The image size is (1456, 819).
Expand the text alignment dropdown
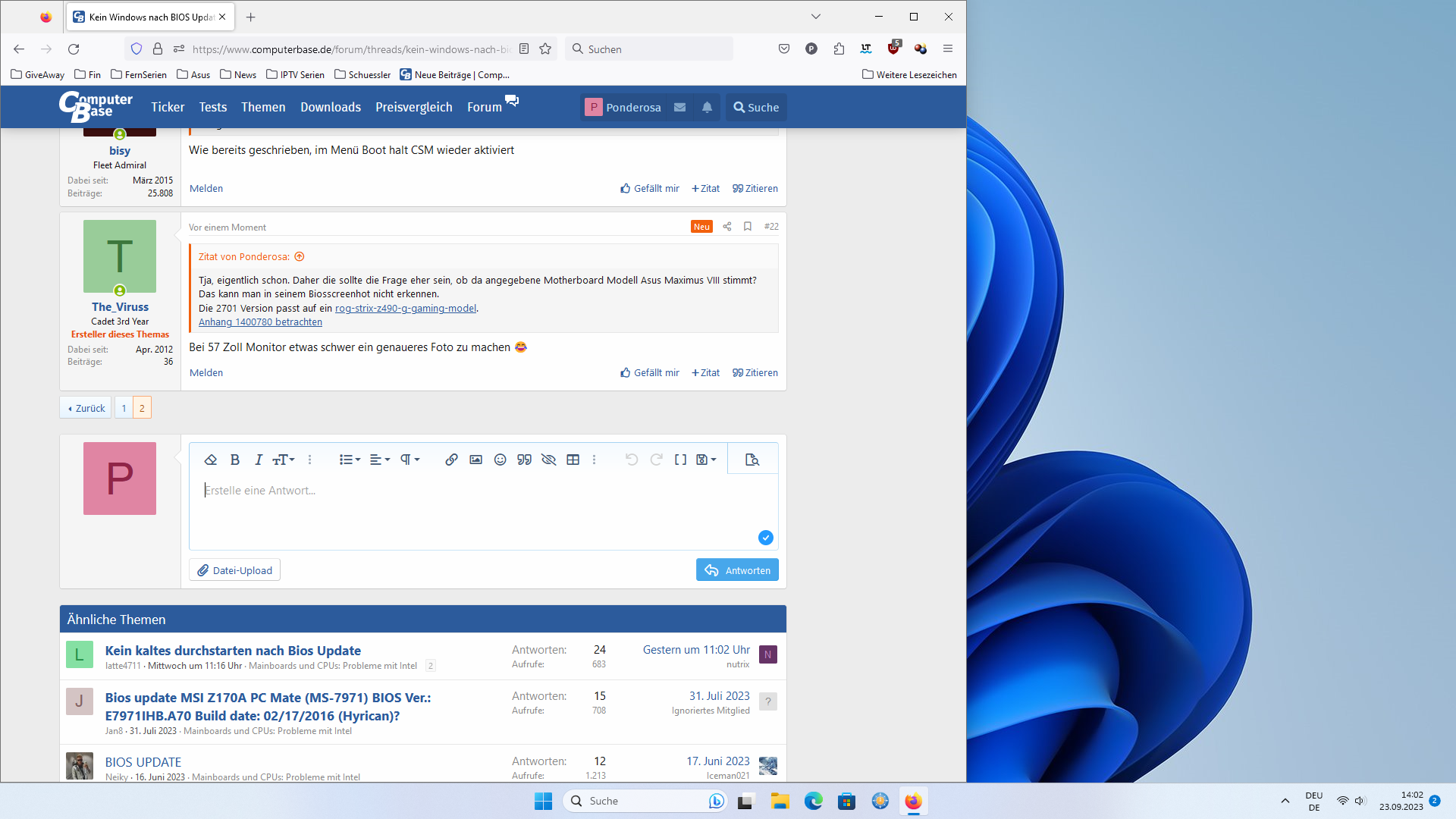(380, 460)
